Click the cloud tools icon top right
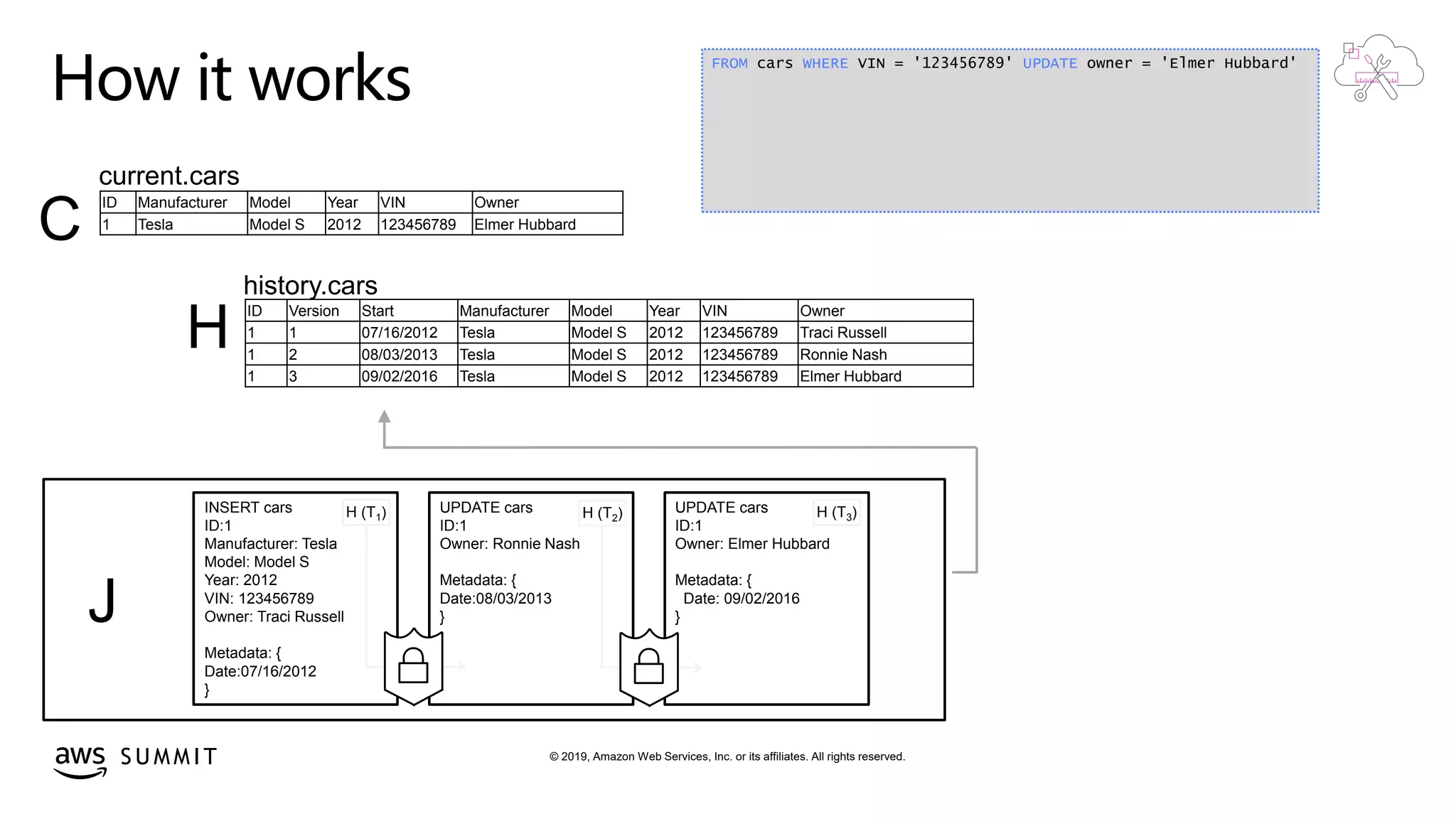The height and width of the screenshot is (819, 1456). click(1378, 69)
